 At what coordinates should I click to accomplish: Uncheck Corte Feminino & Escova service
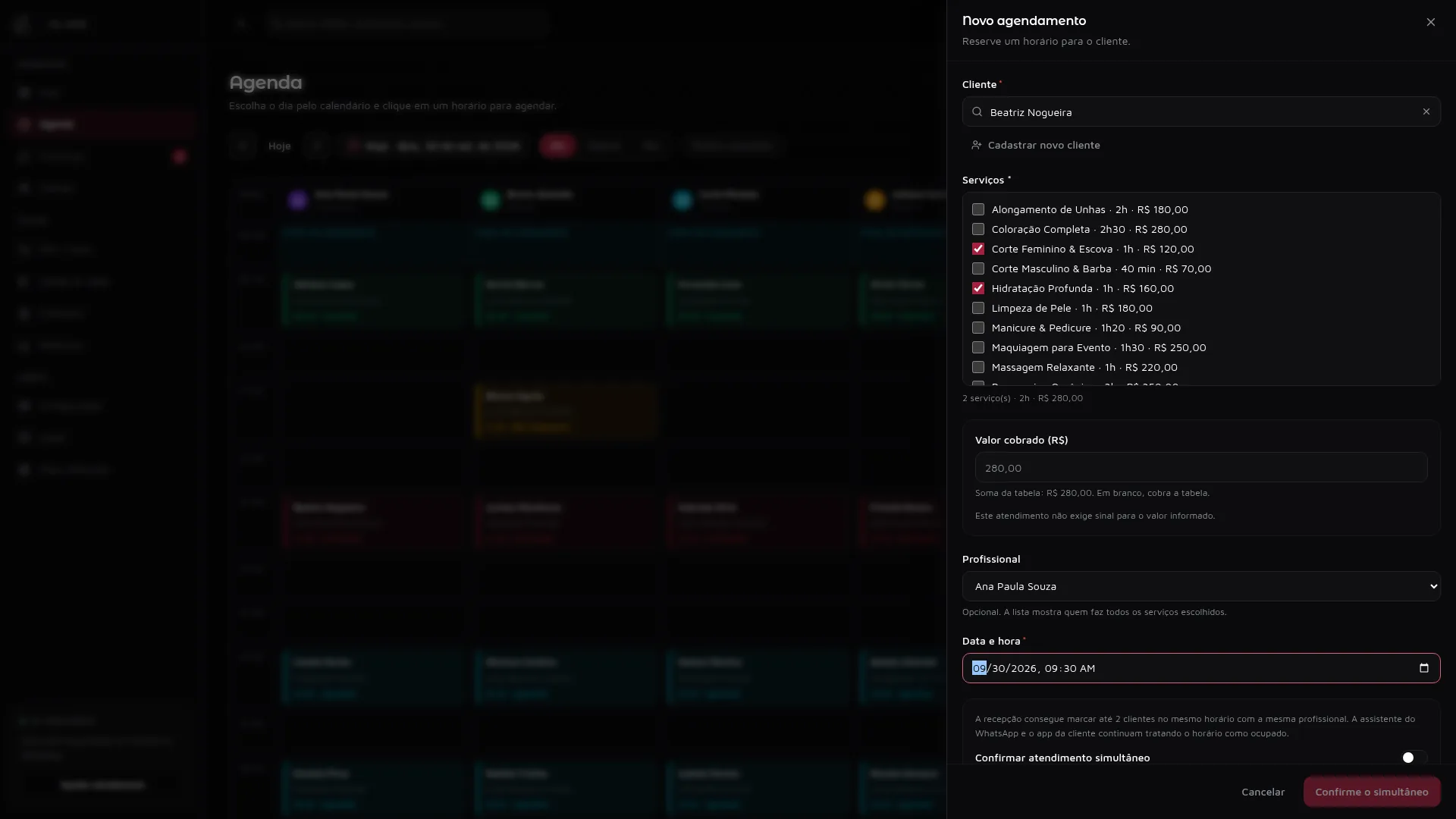point(978,249)
